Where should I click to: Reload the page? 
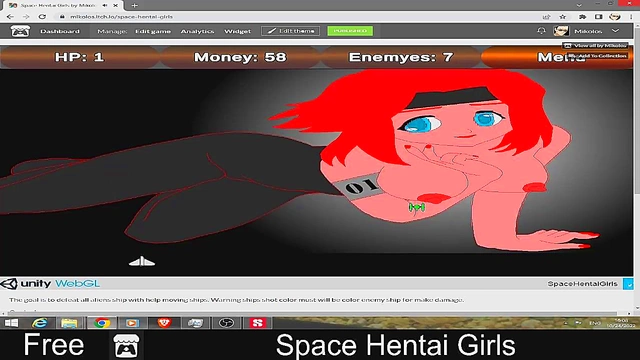(x=42, y=17)
